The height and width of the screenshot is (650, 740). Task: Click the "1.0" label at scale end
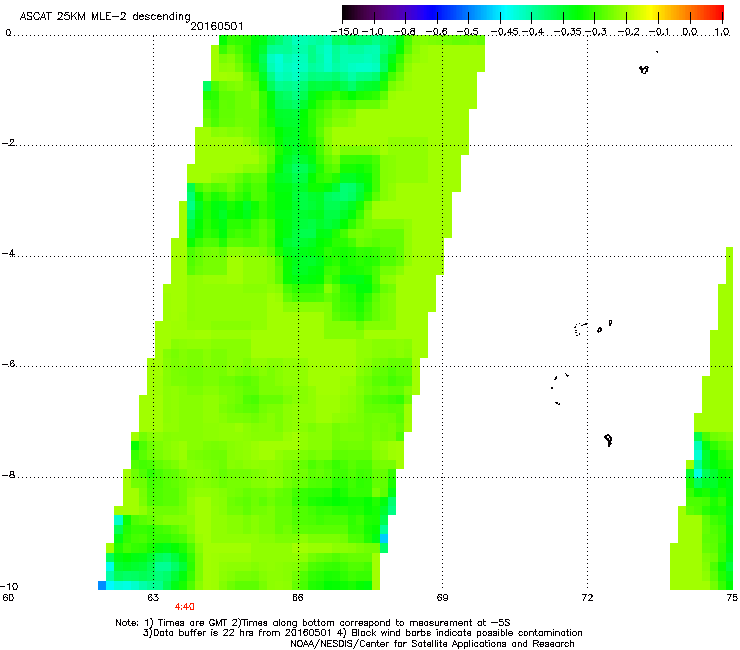pos(722,32)
